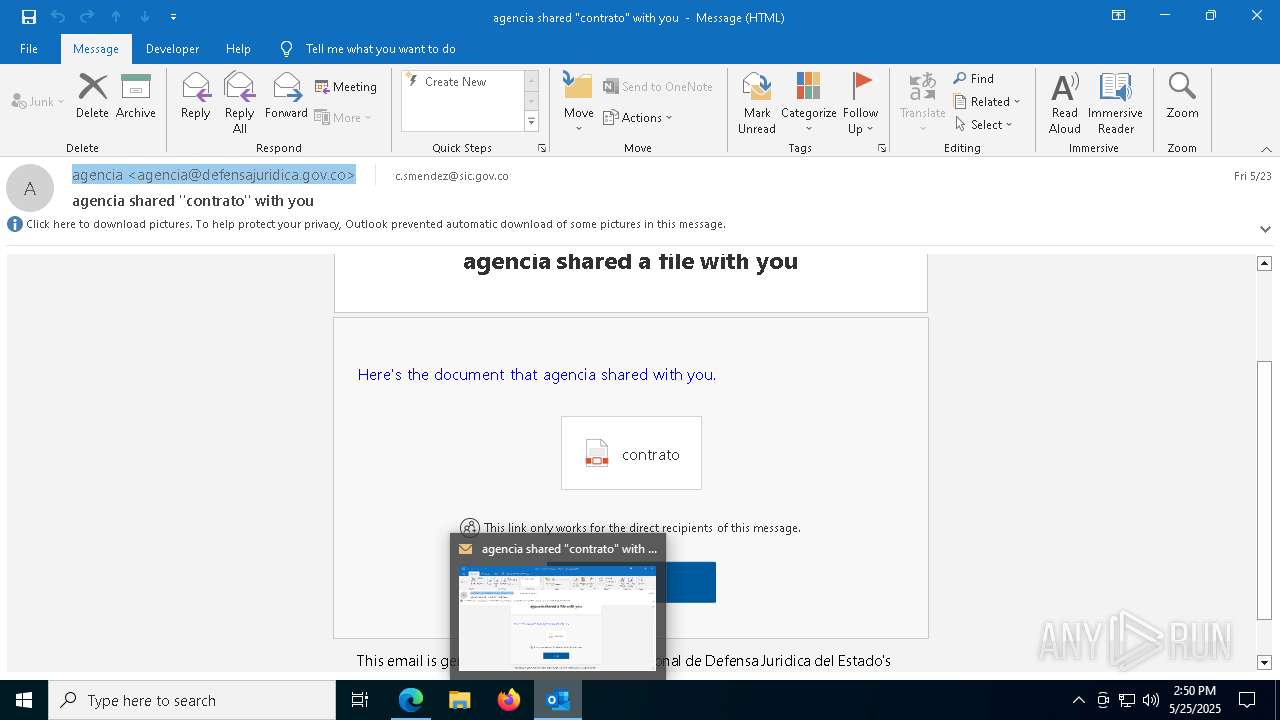Click Here's the document link text
The width and height of the screenshot is (1280, 720).
point(537,375)
